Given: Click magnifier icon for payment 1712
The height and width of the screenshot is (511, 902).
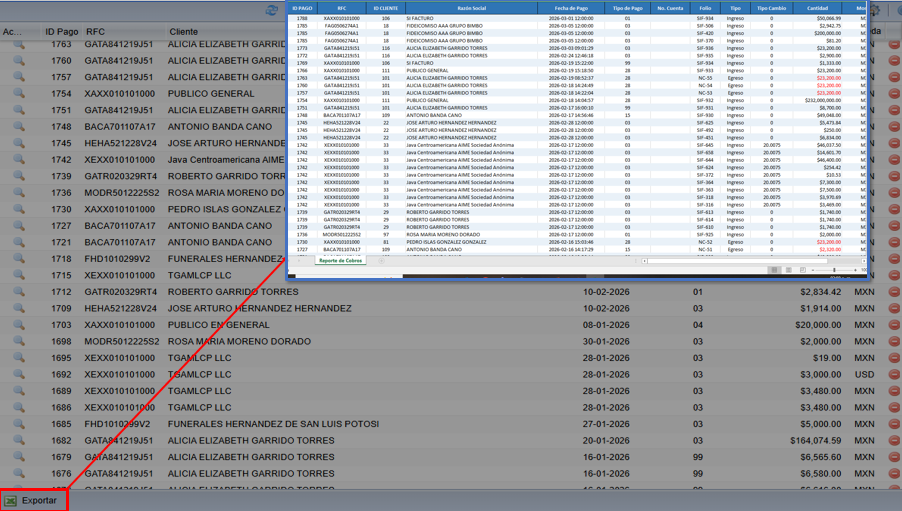Looking at the screenshot, I should pos(18,292).
